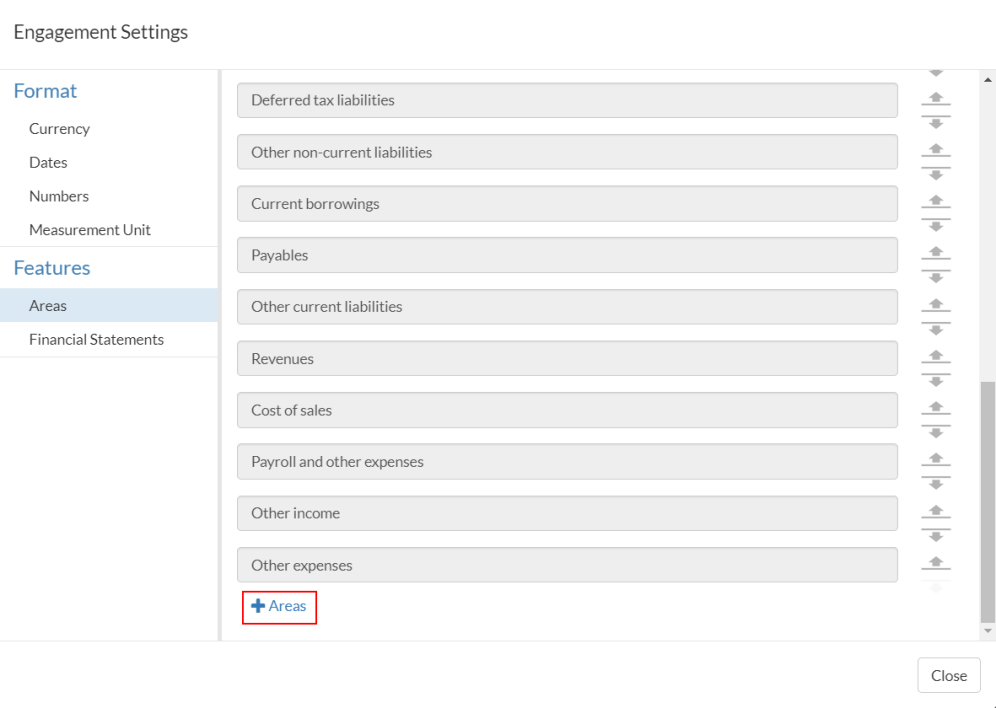Viewport: 996px width, 708px height.
Task: Move Deferred tax liabilities up
Action: pyautogui.click(x=935, y=95)
